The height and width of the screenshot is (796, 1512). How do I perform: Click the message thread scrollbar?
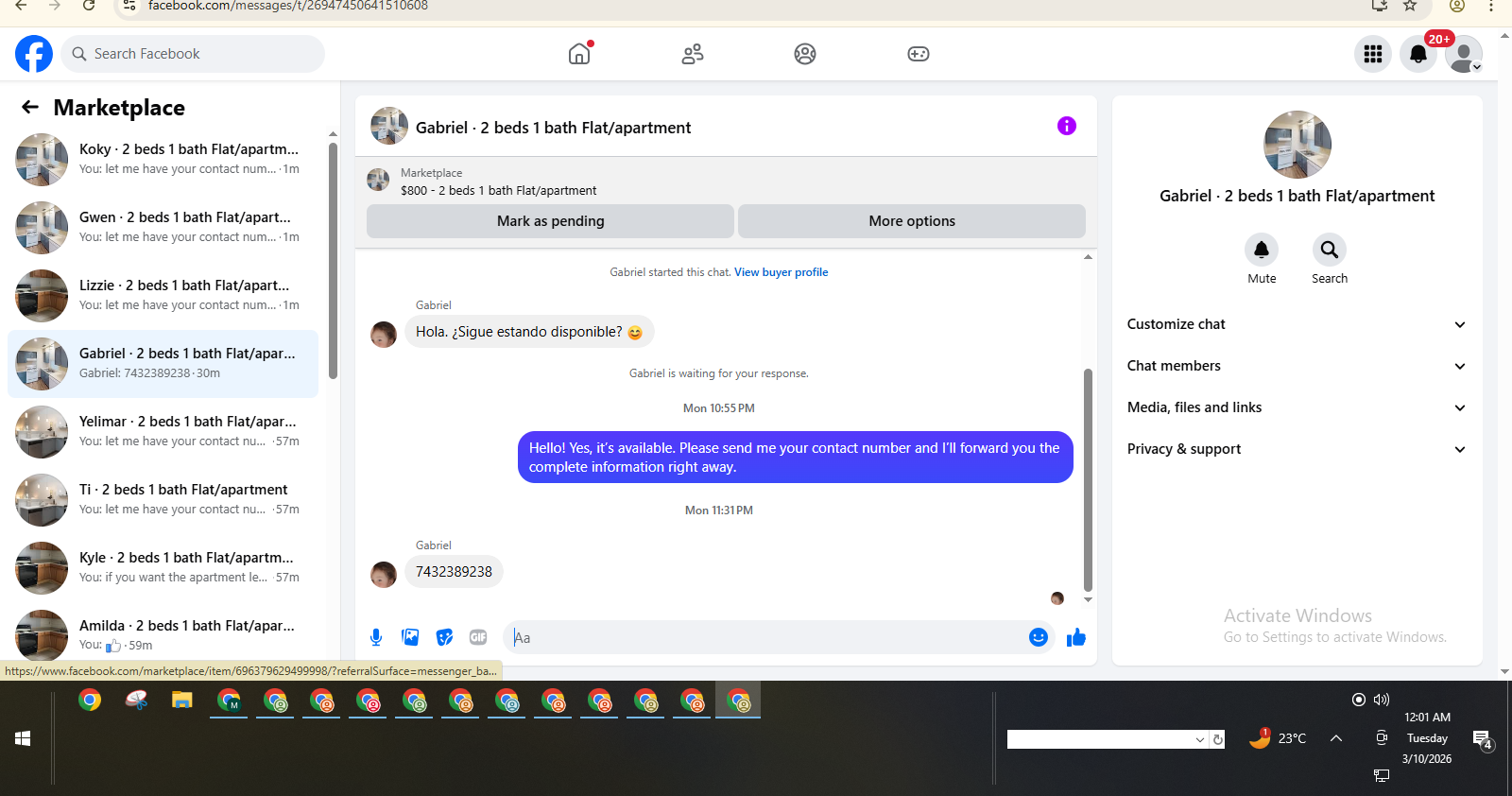[x=1088, y=479]
